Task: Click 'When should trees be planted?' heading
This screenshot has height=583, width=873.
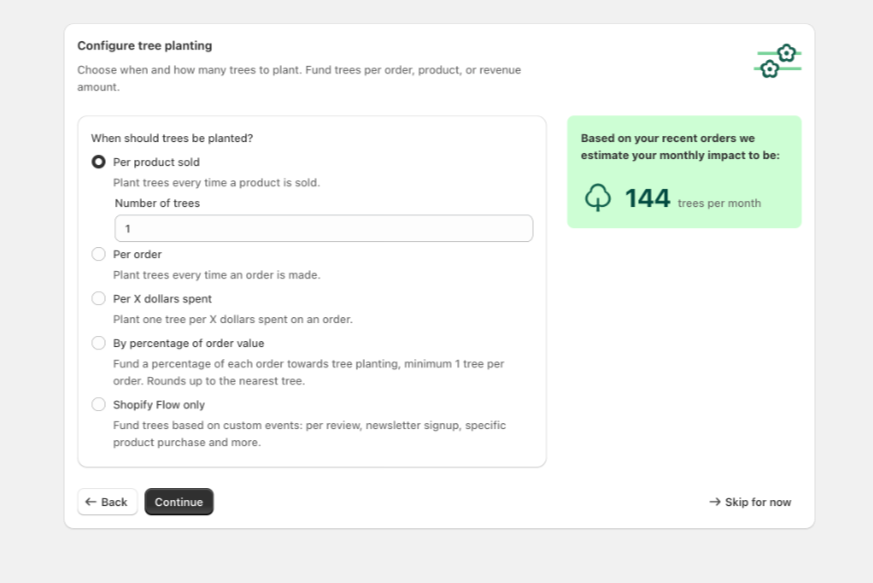Action: [171, 138]
